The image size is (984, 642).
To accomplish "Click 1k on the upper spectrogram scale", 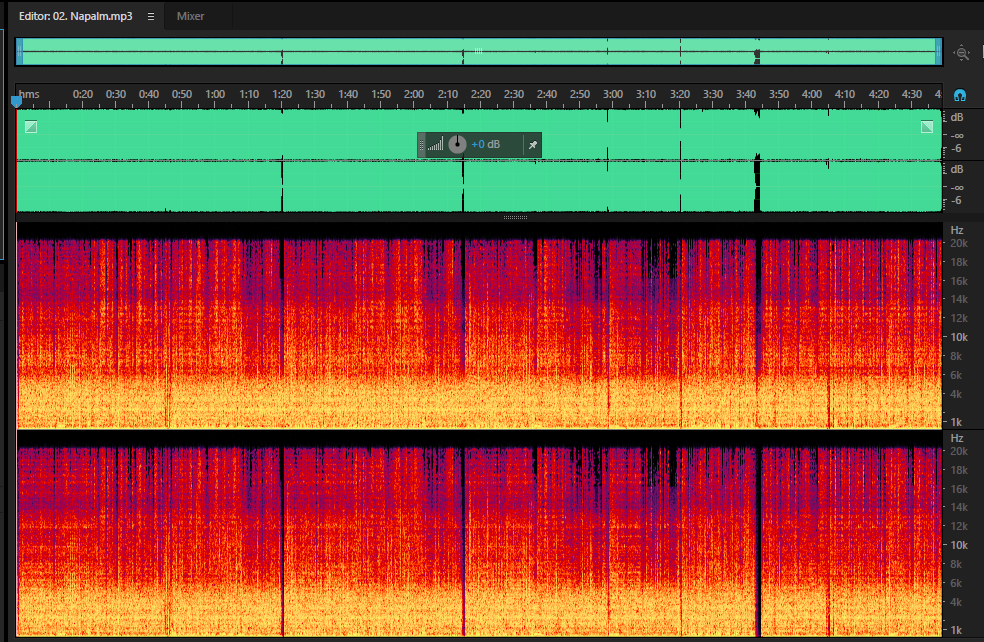I will pyautogui.click(x=956, y=422).
